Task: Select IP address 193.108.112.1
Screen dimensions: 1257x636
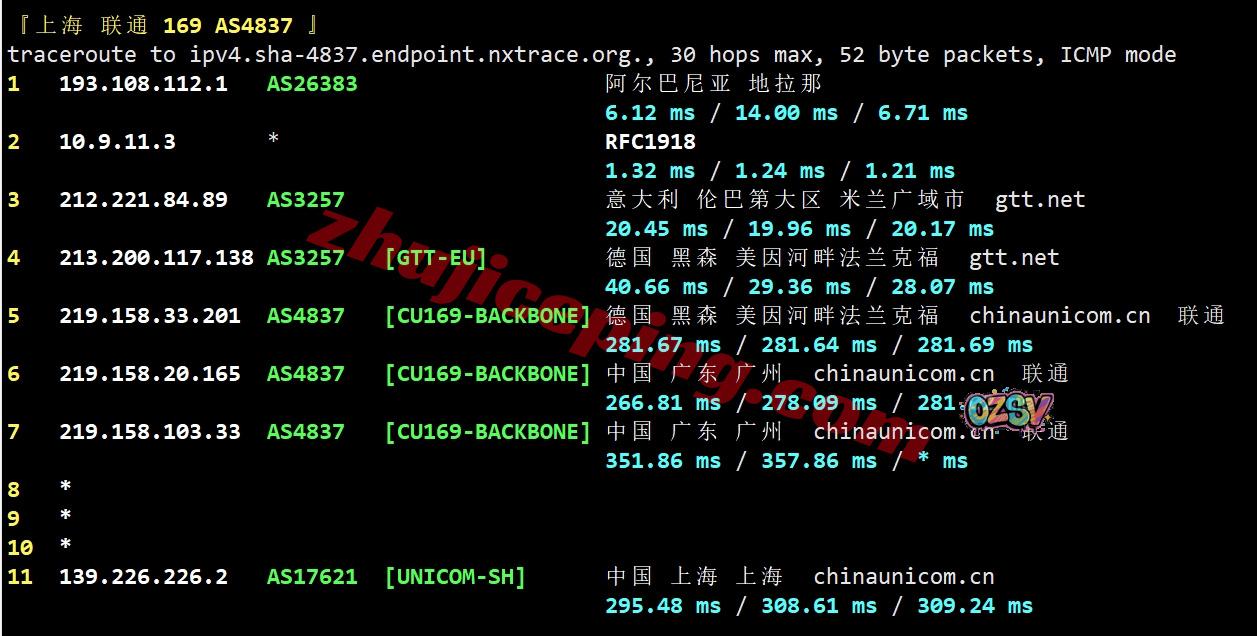Action: click(143, 84)
